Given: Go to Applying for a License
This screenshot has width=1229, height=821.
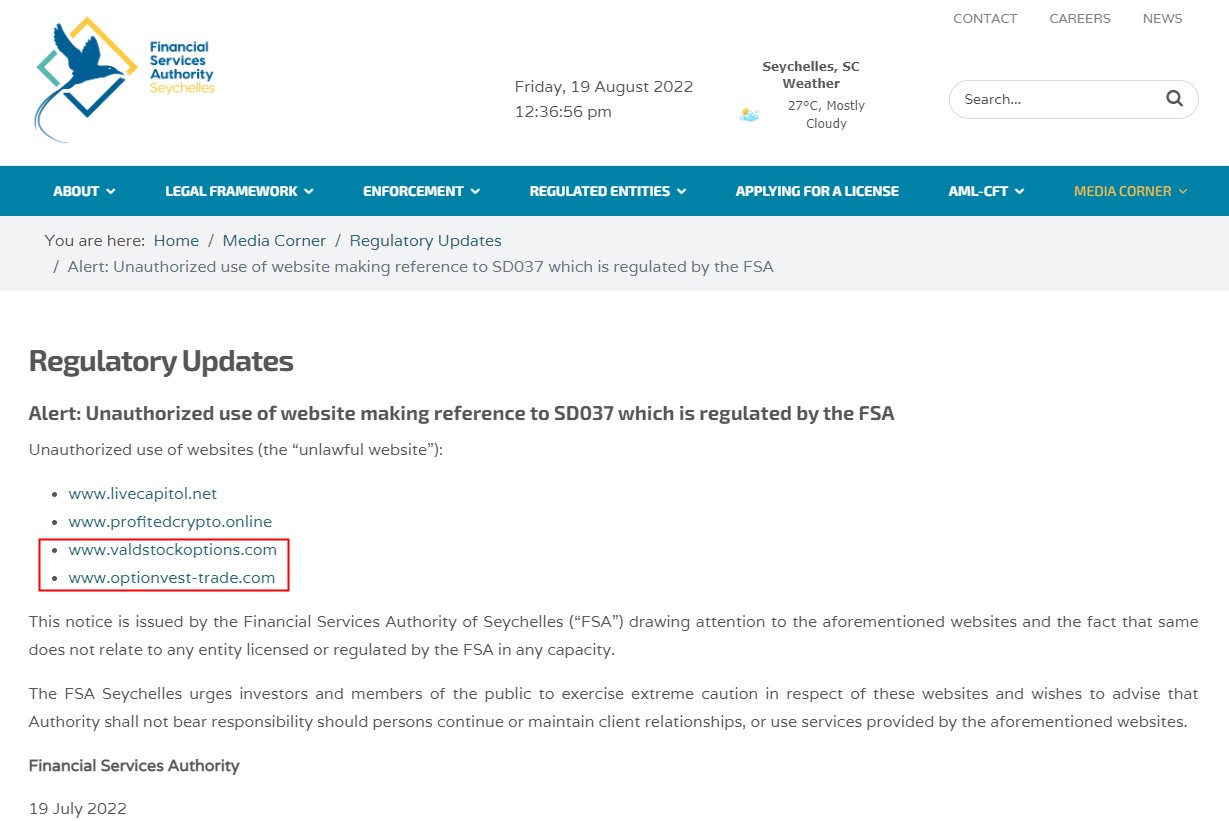Looking at the screenshot, I should [817, 191].
